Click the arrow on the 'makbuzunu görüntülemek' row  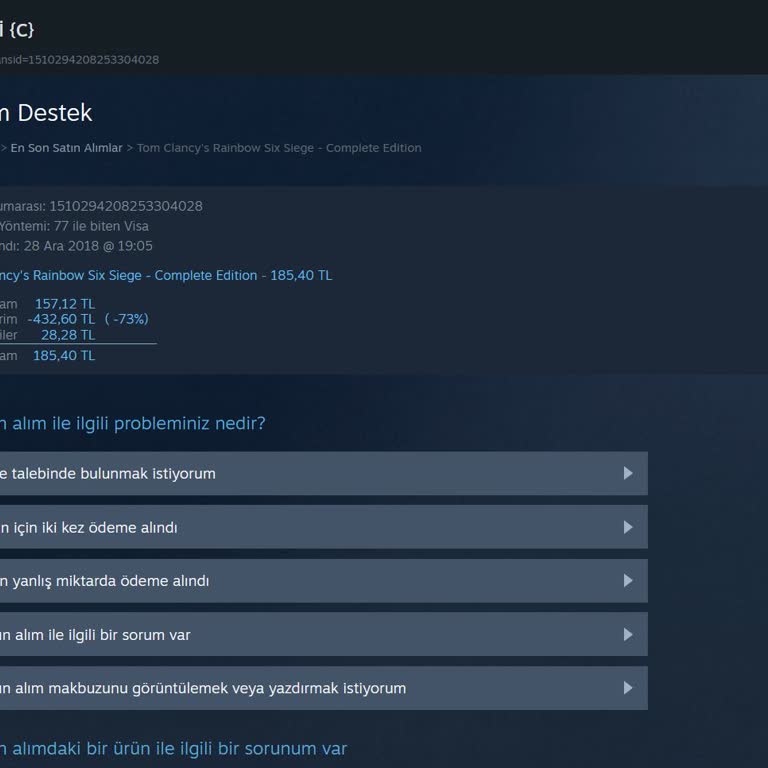[628, 688]
